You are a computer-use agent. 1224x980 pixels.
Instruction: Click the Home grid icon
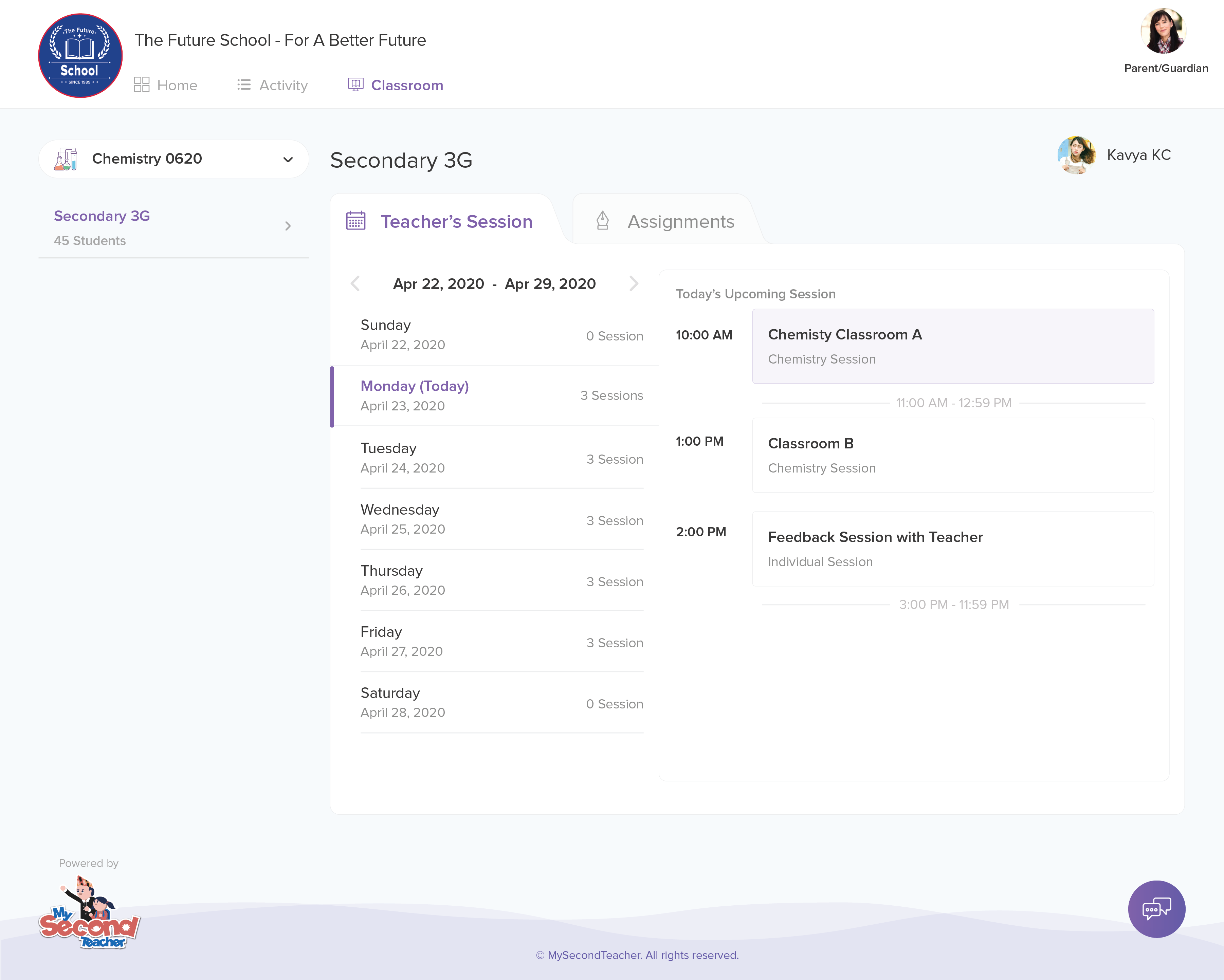pos(141,85)
